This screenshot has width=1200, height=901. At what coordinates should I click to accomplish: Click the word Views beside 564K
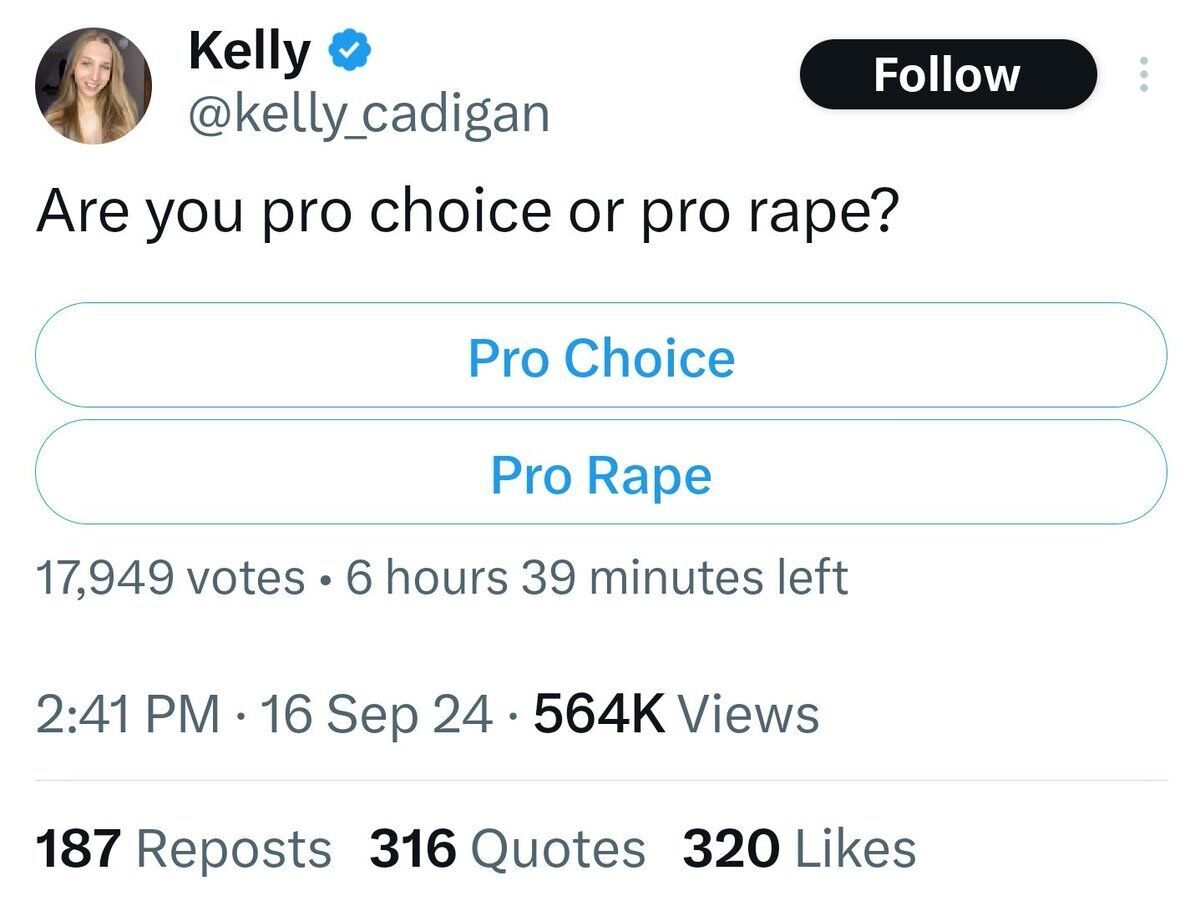point(749,714)
